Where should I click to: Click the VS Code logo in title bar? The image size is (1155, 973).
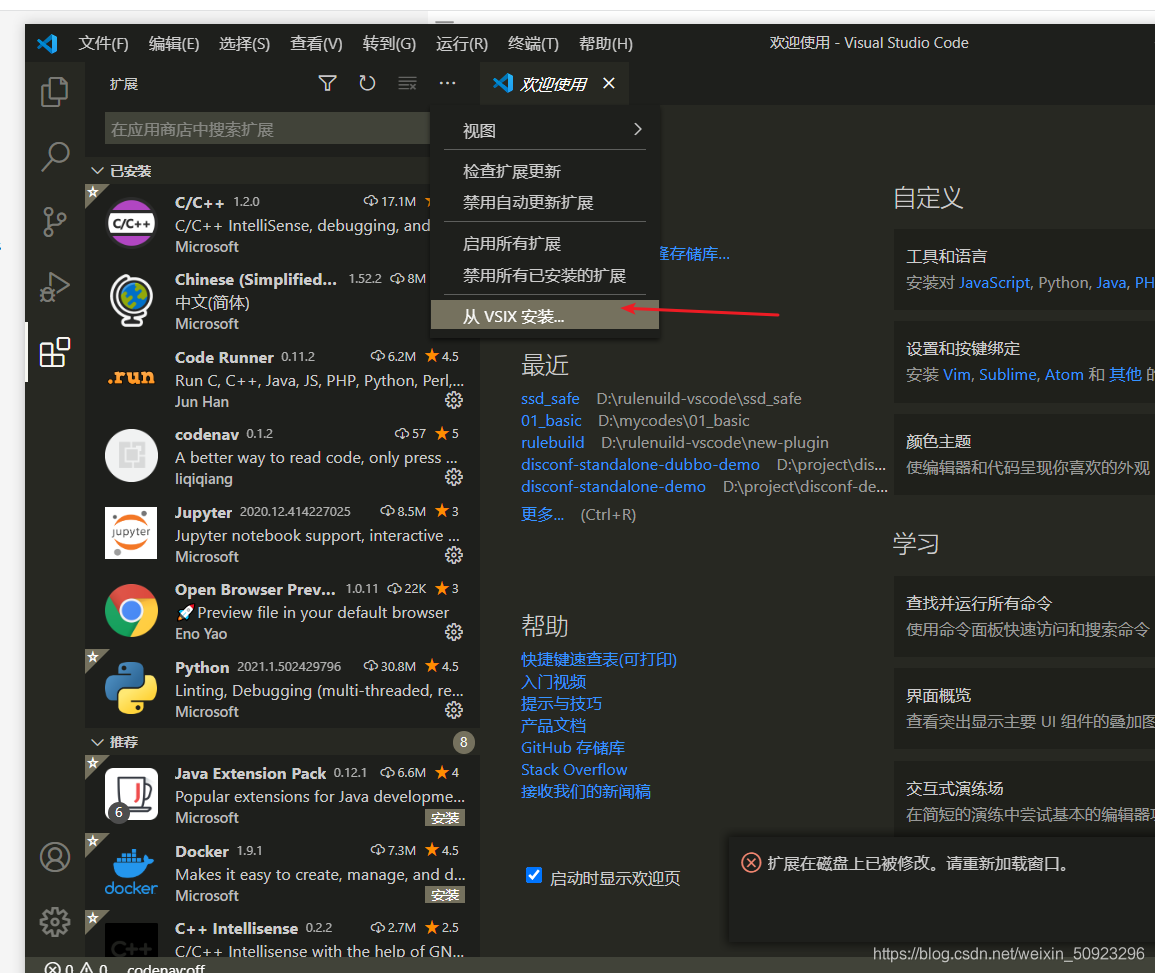[x=47, y=43]
